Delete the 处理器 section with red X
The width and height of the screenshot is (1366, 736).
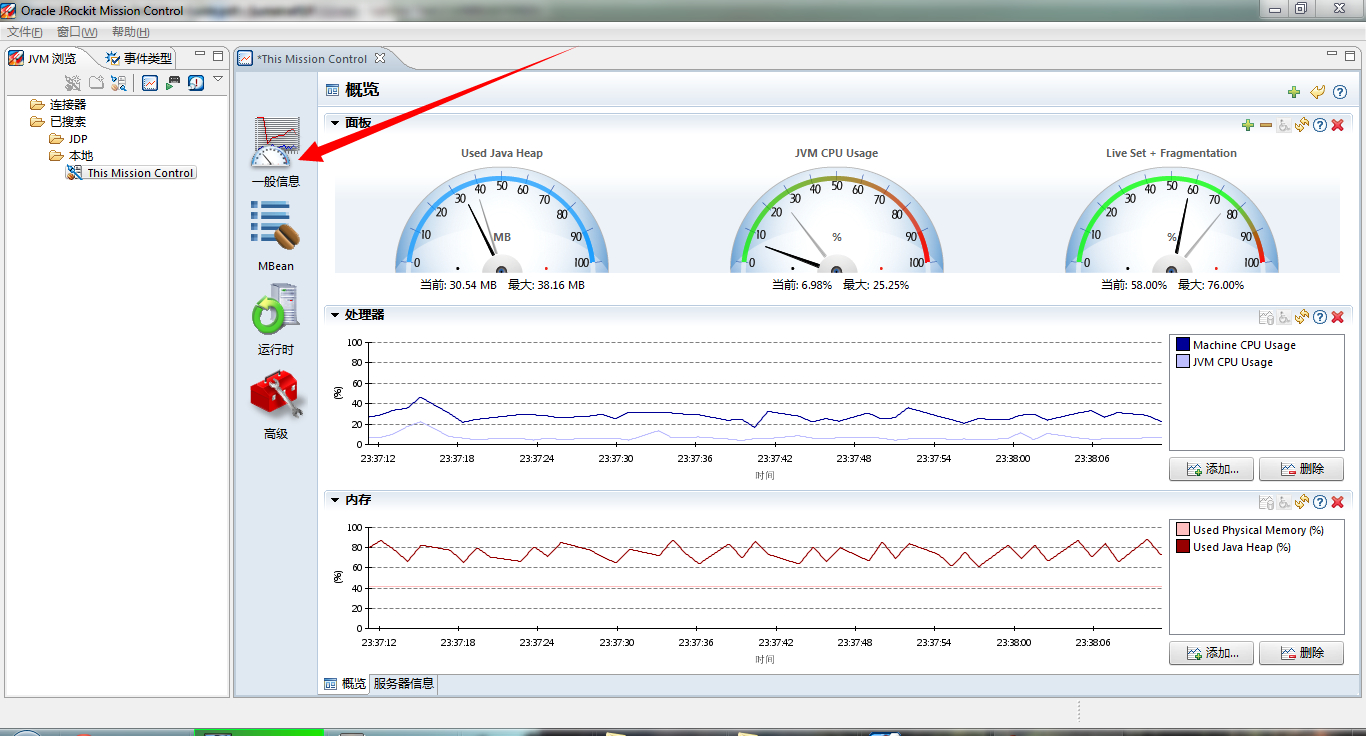(1338, 317)
